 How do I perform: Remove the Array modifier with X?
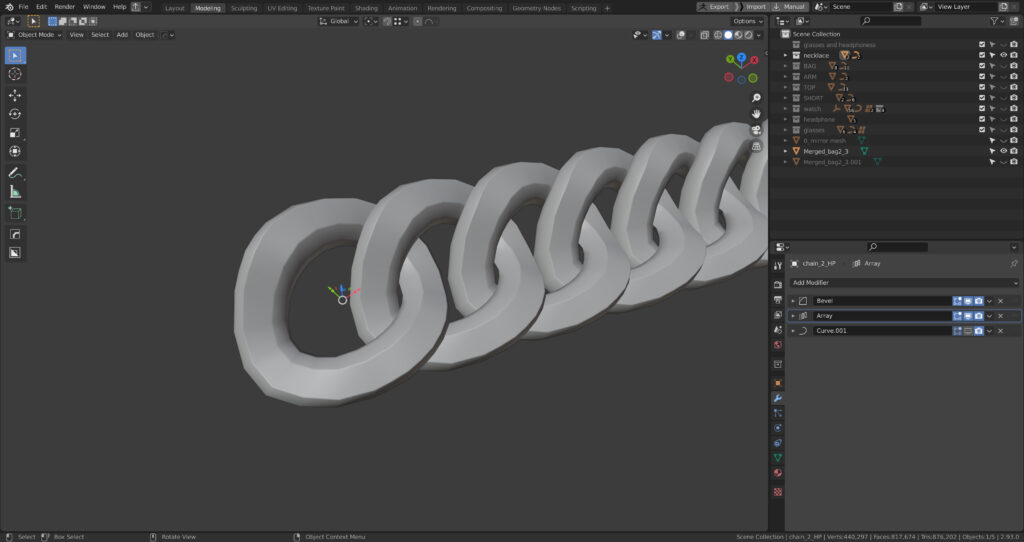coord(1000,316)
